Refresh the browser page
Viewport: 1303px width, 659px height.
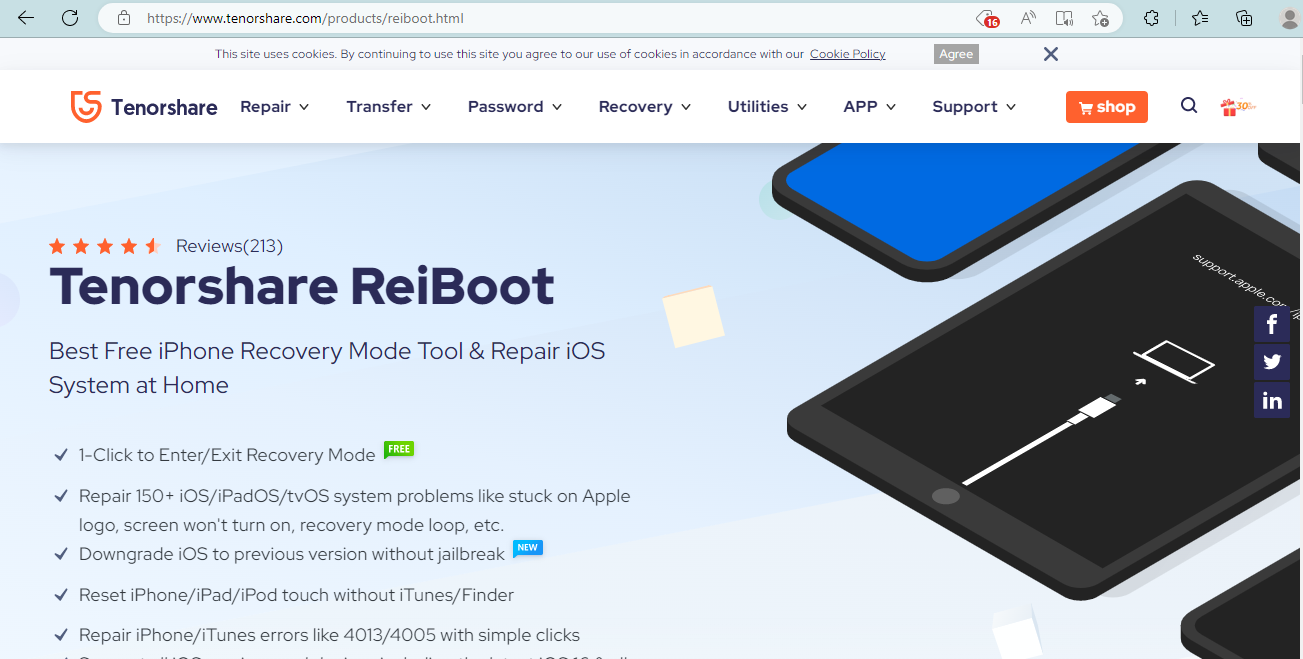coord(70,18)
